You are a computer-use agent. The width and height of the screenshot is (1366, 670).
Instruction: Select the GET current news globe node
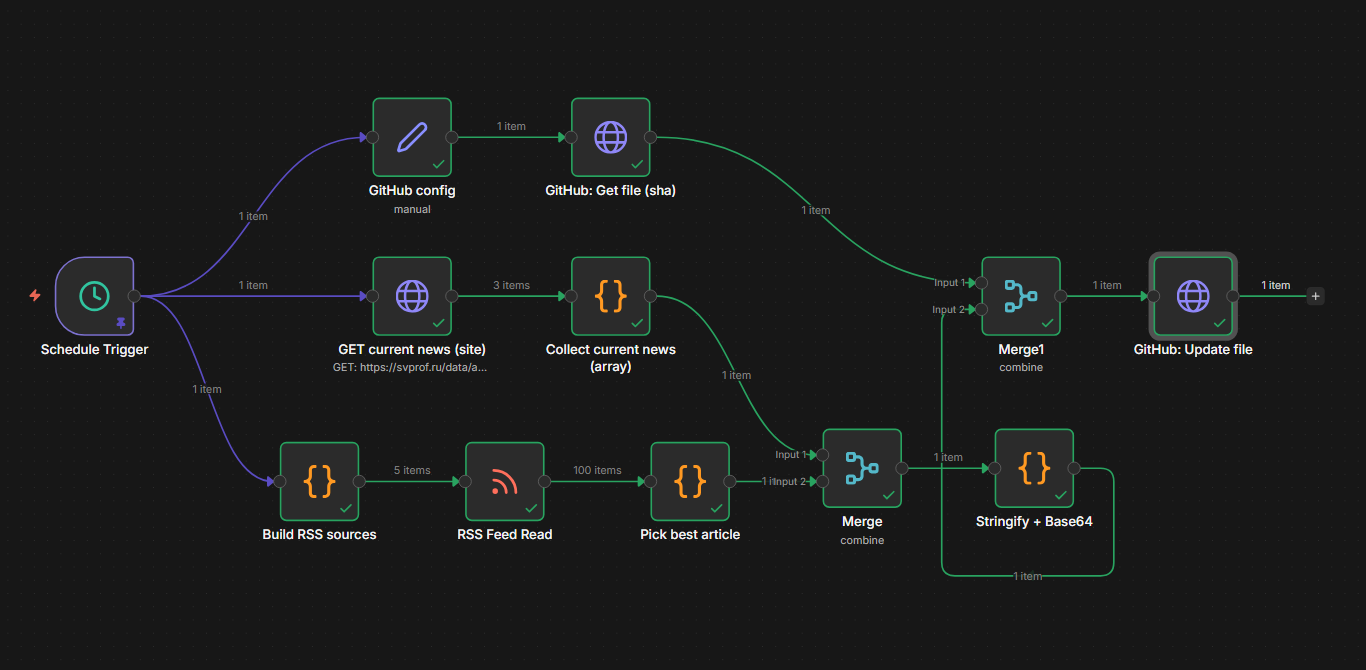[411, 296]
